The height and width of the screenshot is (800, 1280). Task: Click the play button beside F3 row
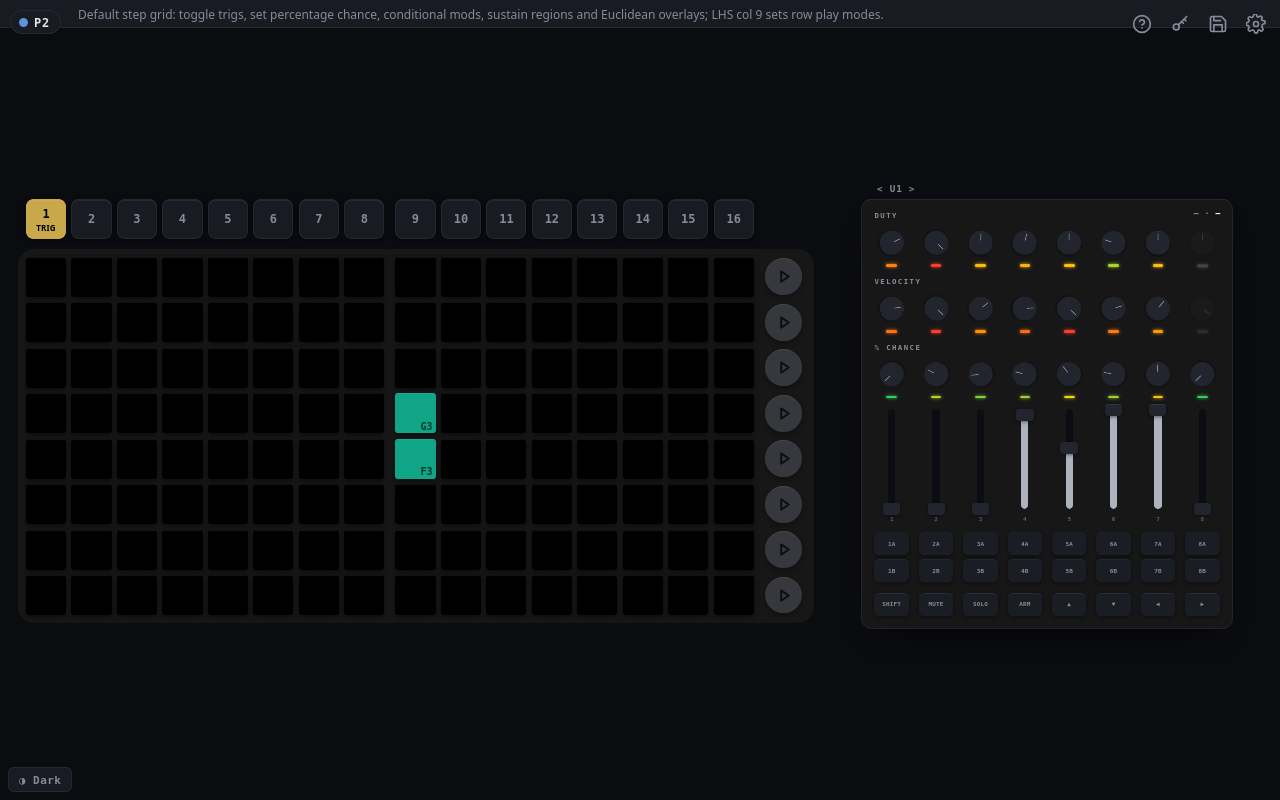point(784,458)
